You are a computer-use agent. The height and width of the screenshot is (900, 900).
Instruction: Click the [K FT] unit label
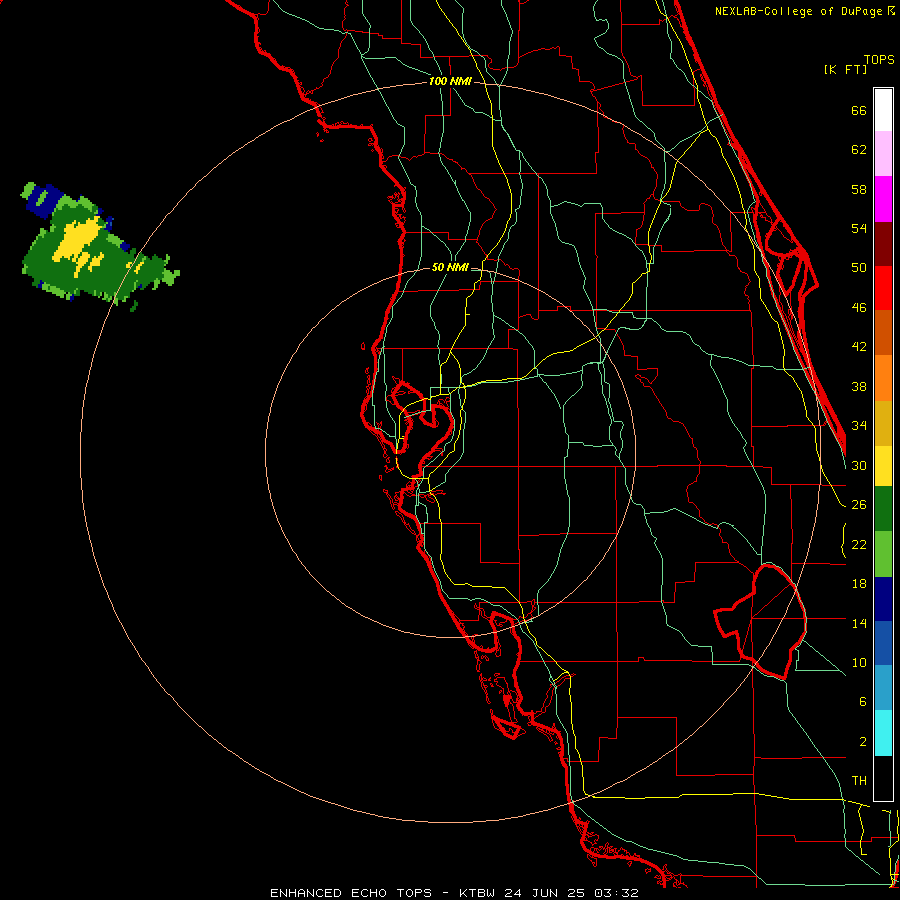[x=845, y=69]
